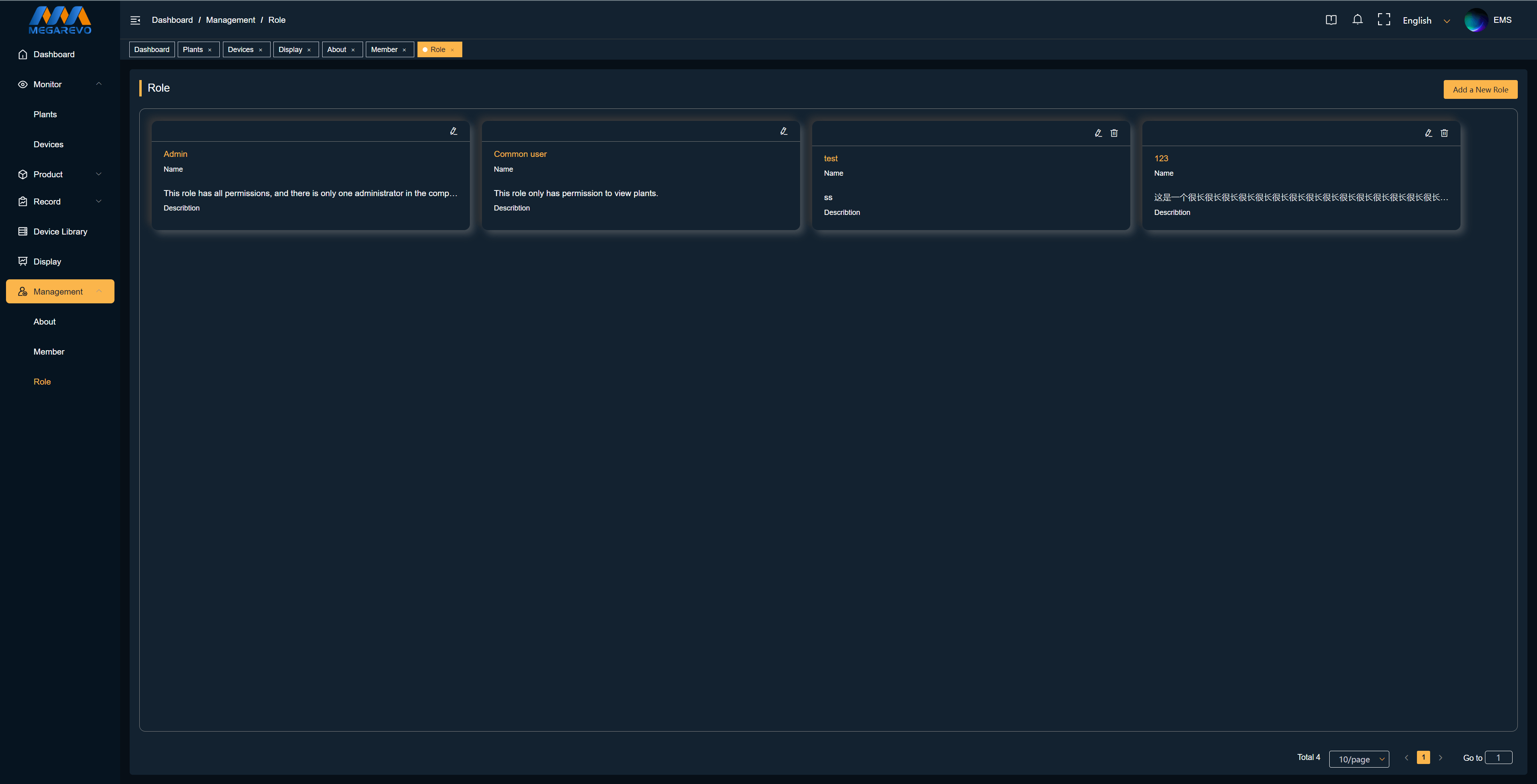Image resolution: width=1537 pixels, height=784 pixels.
Task: Close the Member tab
Action: [x=405, y=50]
